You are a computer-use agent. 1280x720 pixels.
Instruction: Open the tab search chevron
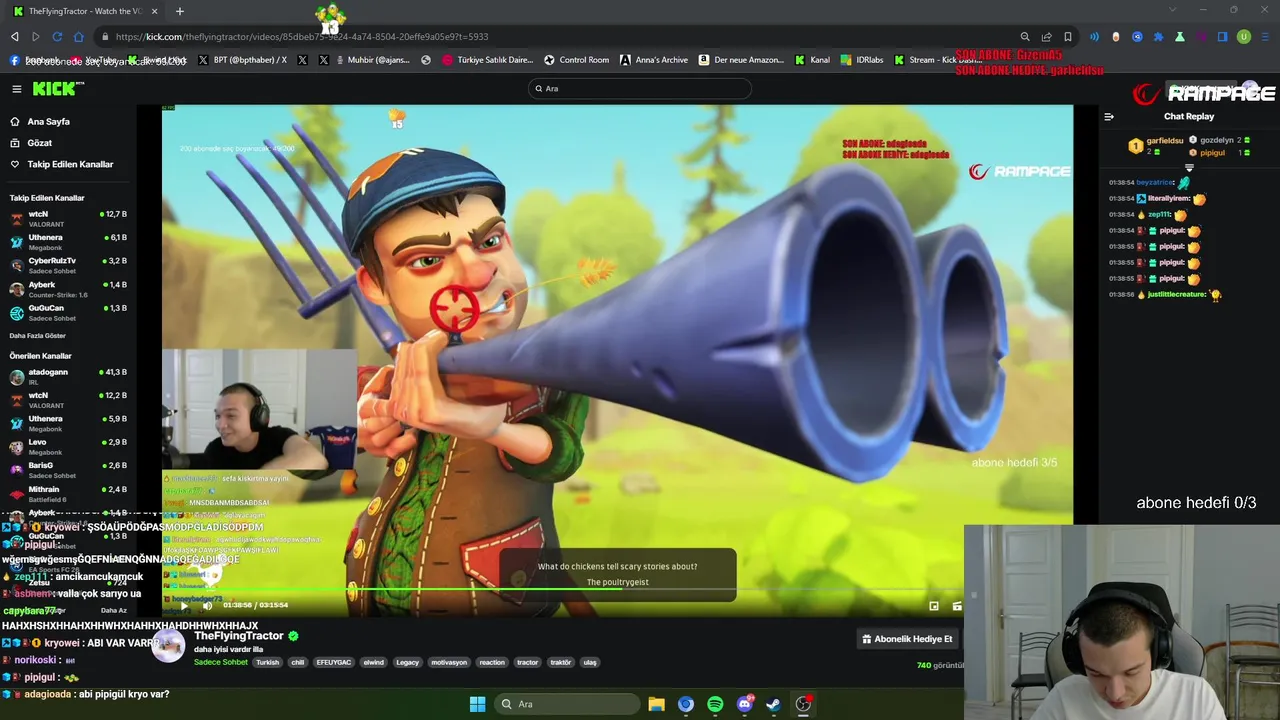point(1173,11)
